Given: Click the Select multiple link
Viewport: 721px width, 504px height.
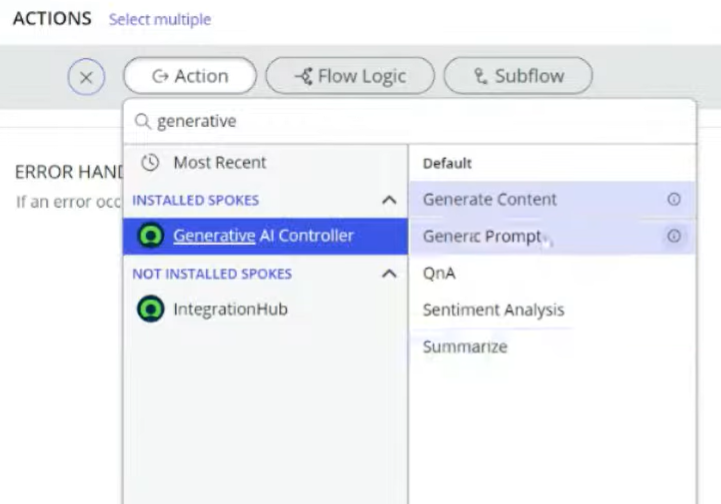Looking at the screenshot, I should (x=160, y=19).
